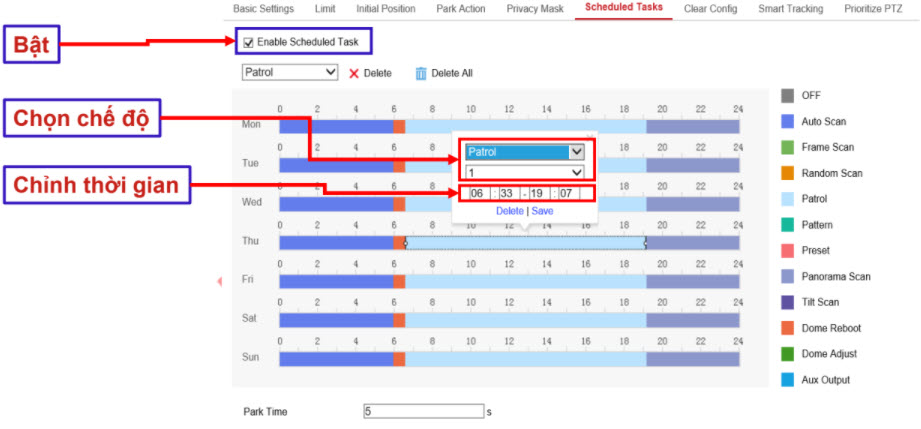The height and width of the screenshot is (429, 921).
Task: Toggle the Enable Scheduled Task checkbox
Action: [248, 42]
